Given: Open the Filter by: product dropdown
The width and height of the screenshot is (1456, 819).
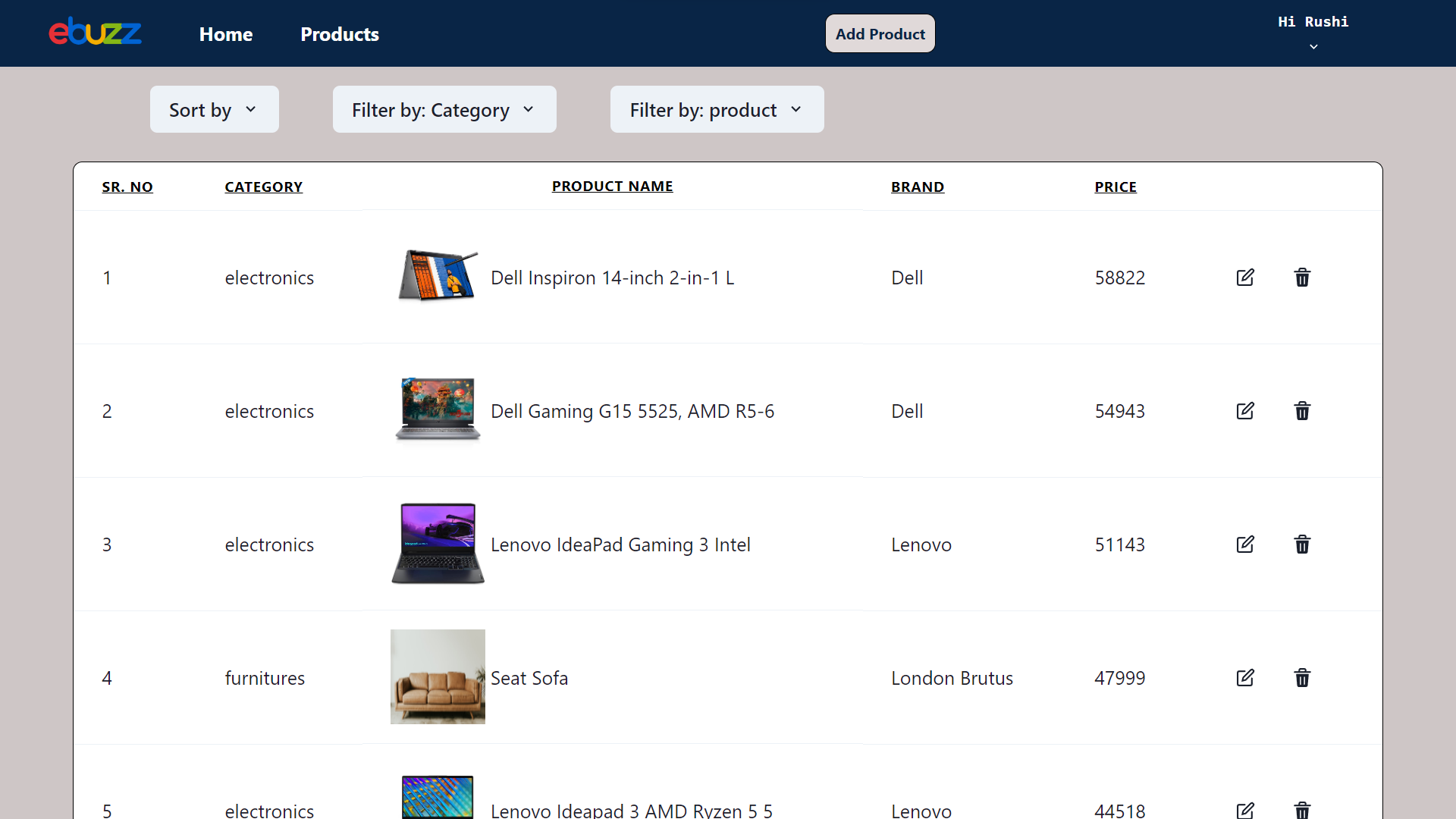Looking at the screenshot, I should (717, 109).
